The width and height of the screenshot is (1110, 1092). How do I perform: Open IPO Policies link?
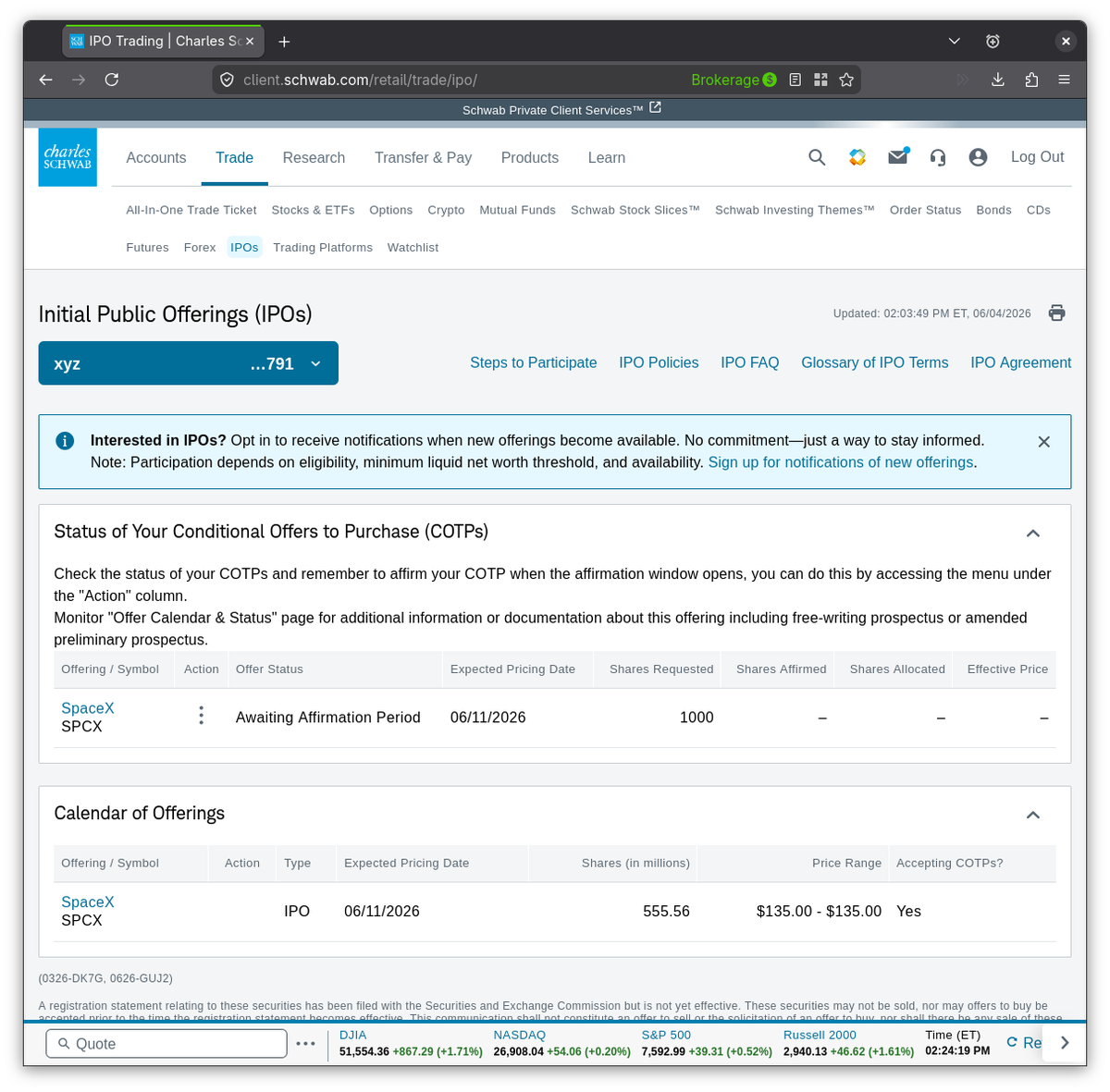point(659,362)
